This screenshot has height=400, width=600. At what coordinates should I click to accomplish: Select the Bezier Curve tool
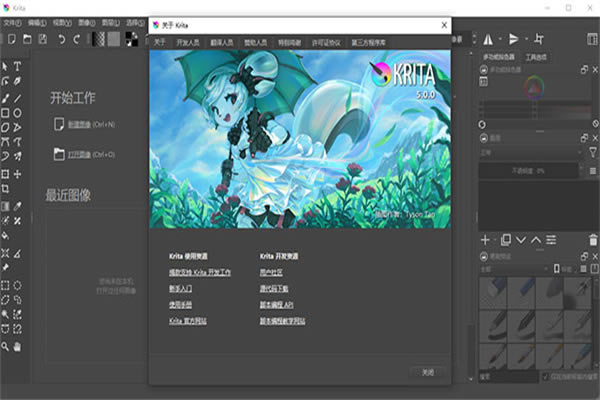[5, 142]
